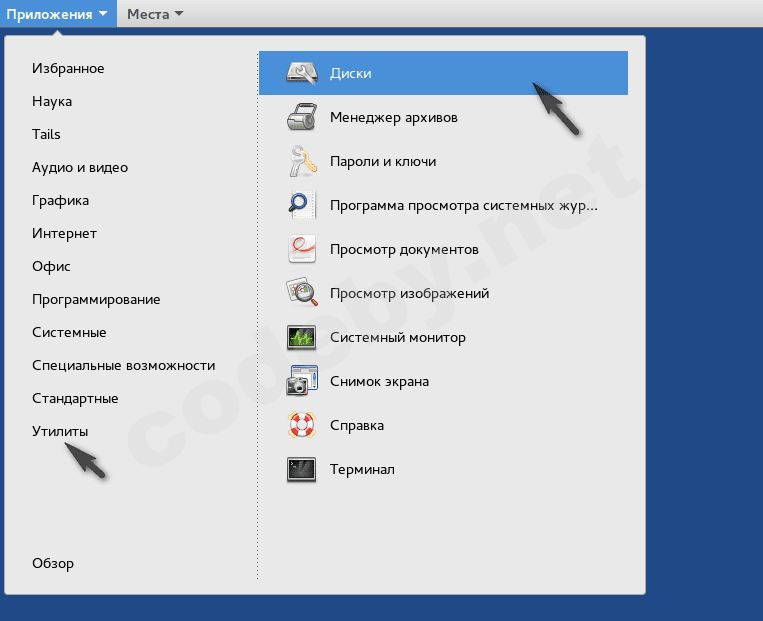Click the Screenshot camera icon

pos(302,381)
